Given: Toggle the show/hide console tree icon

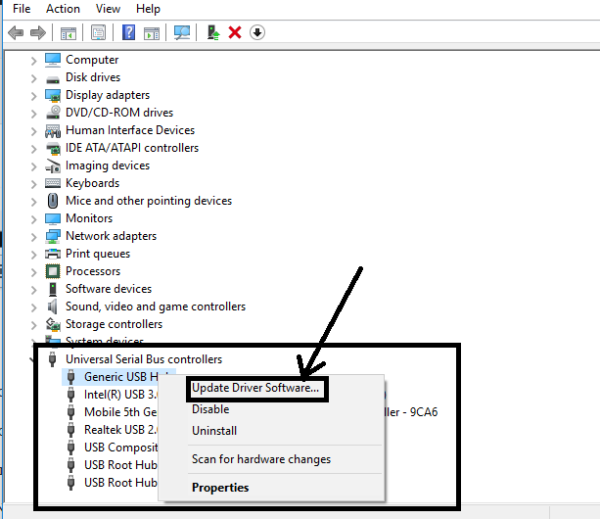Looking at the screenshot, I should coord(68,33).
